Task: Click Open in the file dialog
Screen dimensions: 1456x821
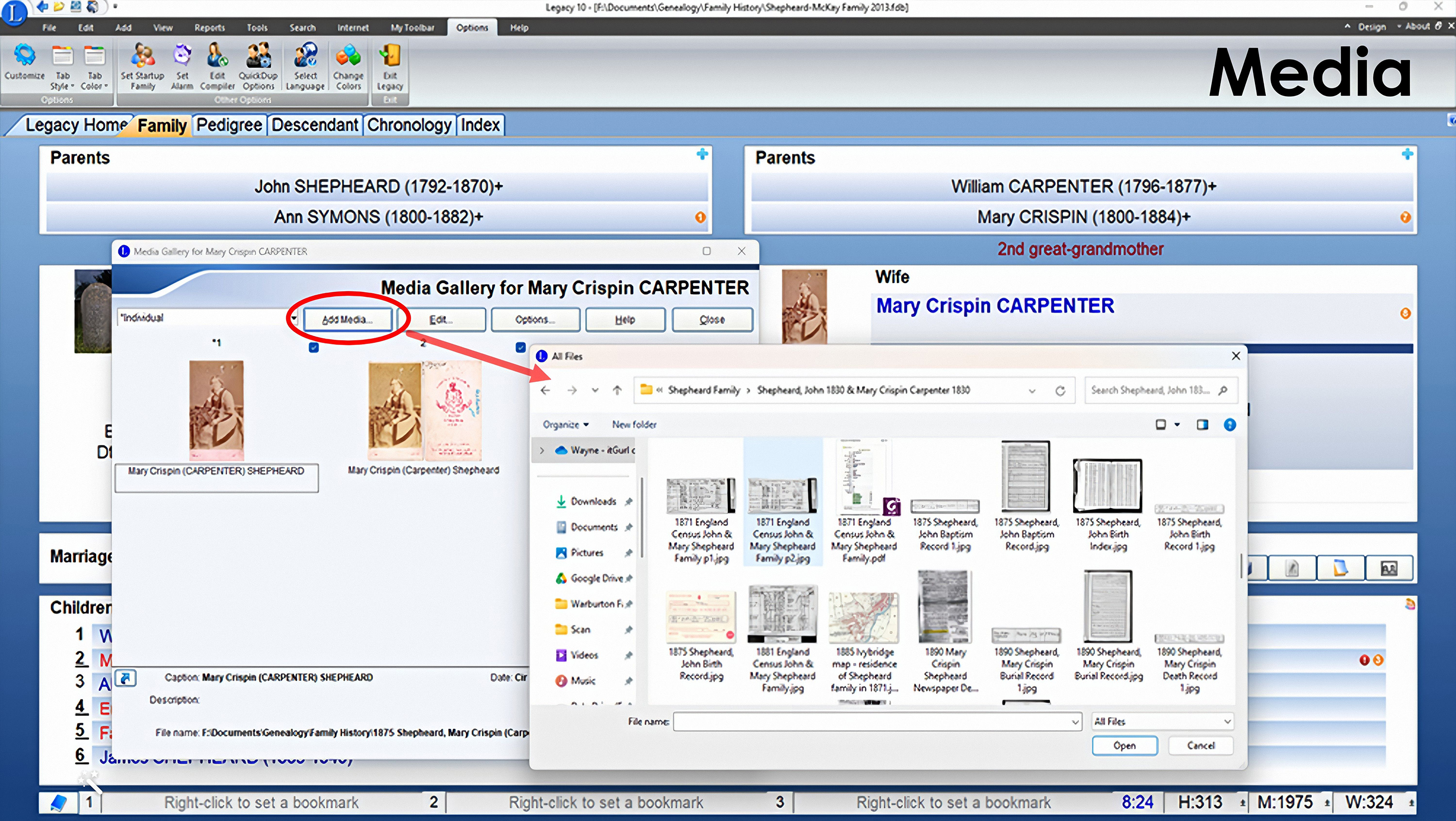Action: coord(1124,745)
